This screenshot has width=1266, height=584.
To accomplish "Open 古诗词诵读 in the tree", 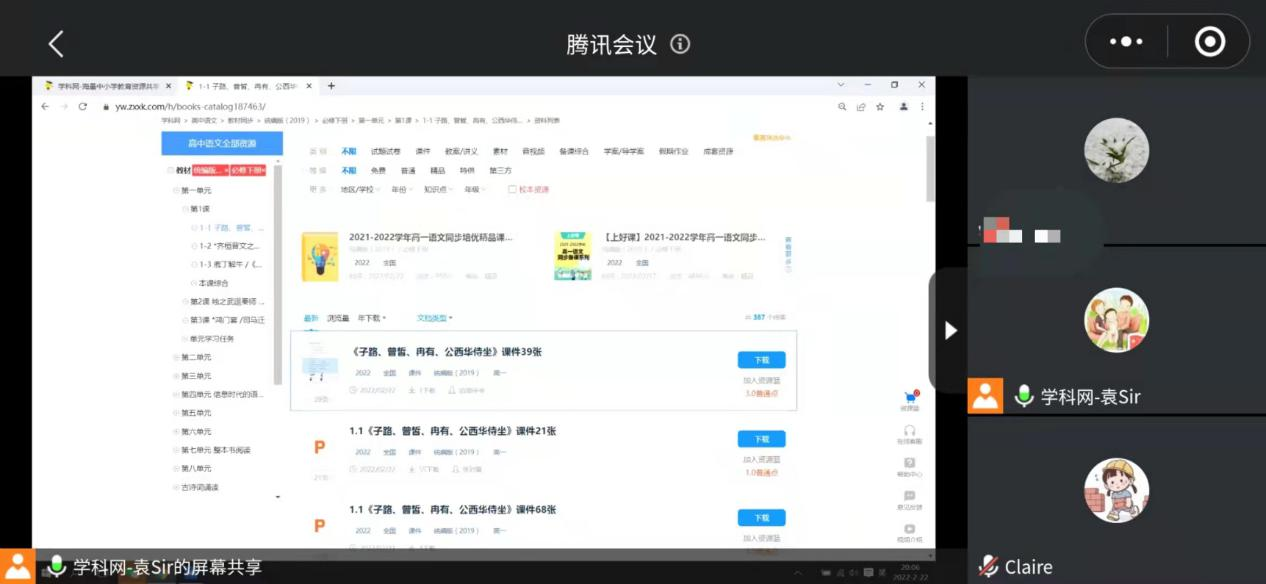I will pyautogui.click(x=199, y=487).
